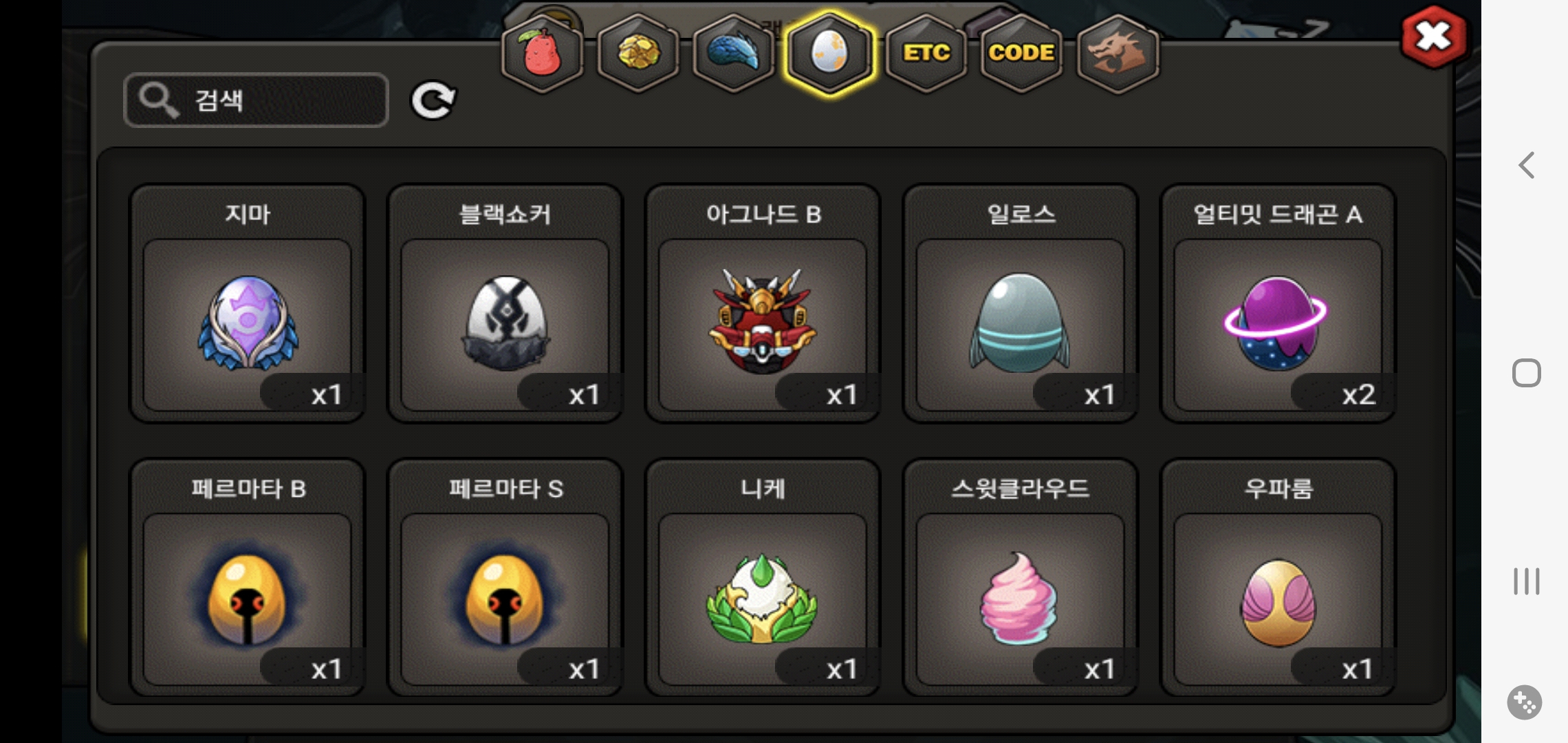The height and width of the screenshot is (743, 1568).
Task: Open the fruit food category tab
Action: 543,54
